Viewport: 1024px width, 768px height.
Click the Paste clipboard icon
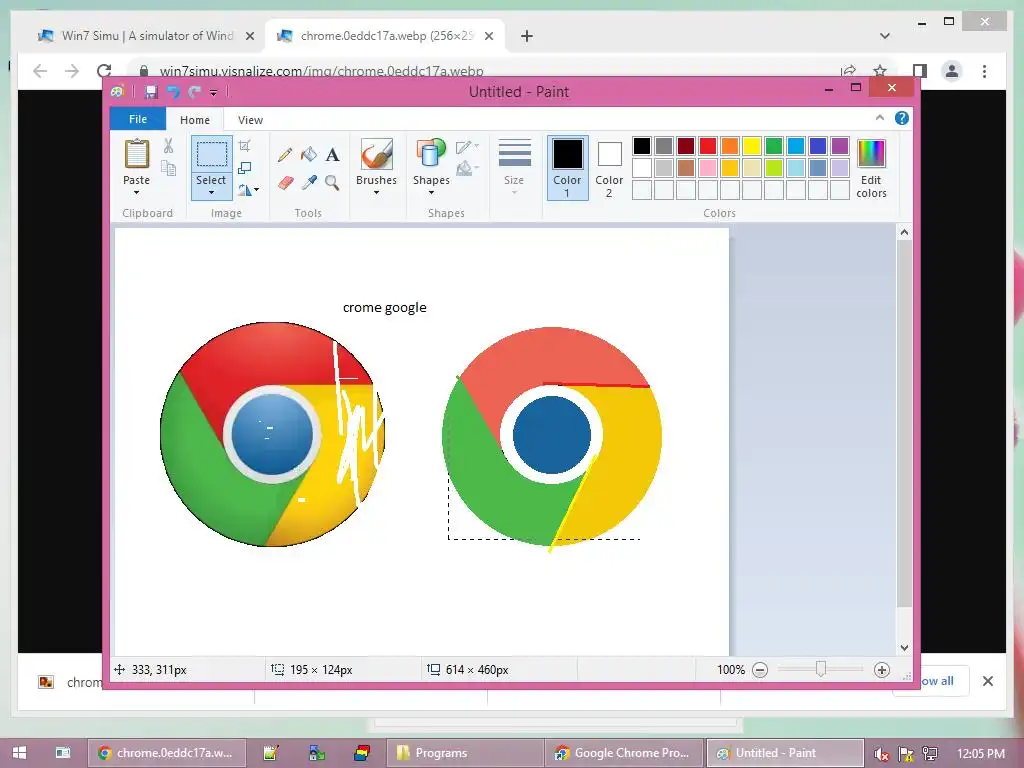click(136, 154)
